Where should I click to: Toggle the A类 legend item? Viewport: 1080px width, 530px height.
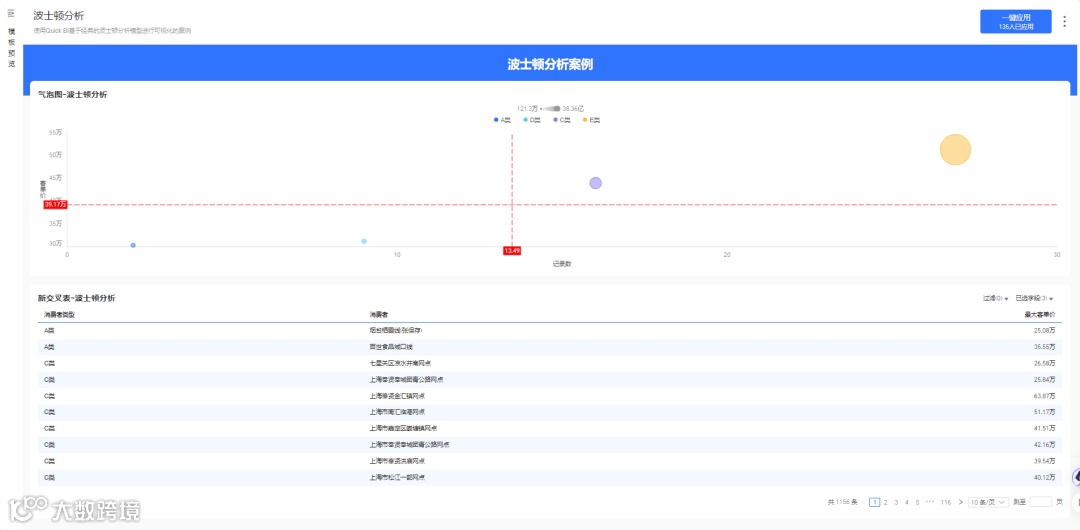(502, 120)
